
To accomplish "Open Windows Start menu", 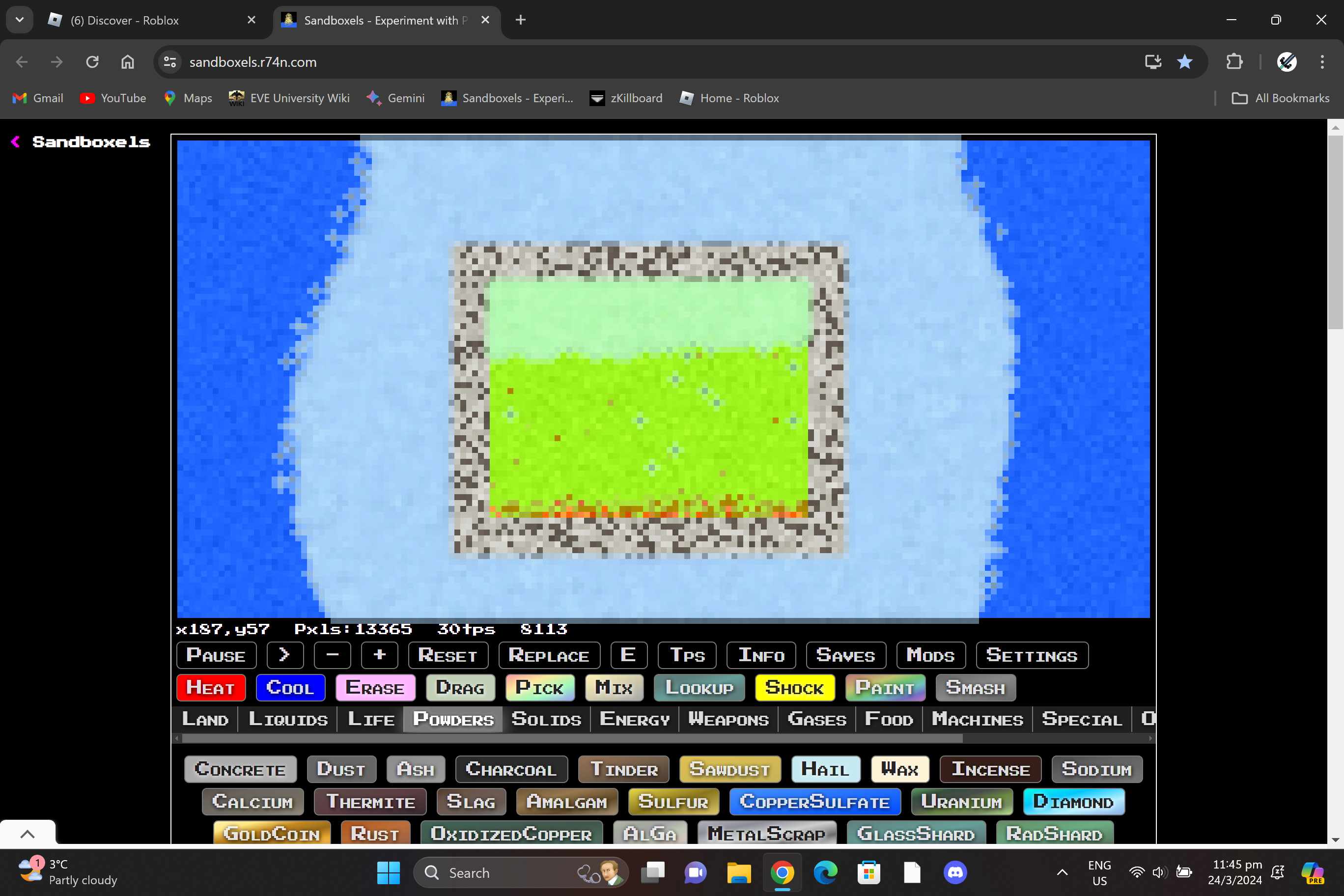I will pyautogui.click(x=389, y=872).
